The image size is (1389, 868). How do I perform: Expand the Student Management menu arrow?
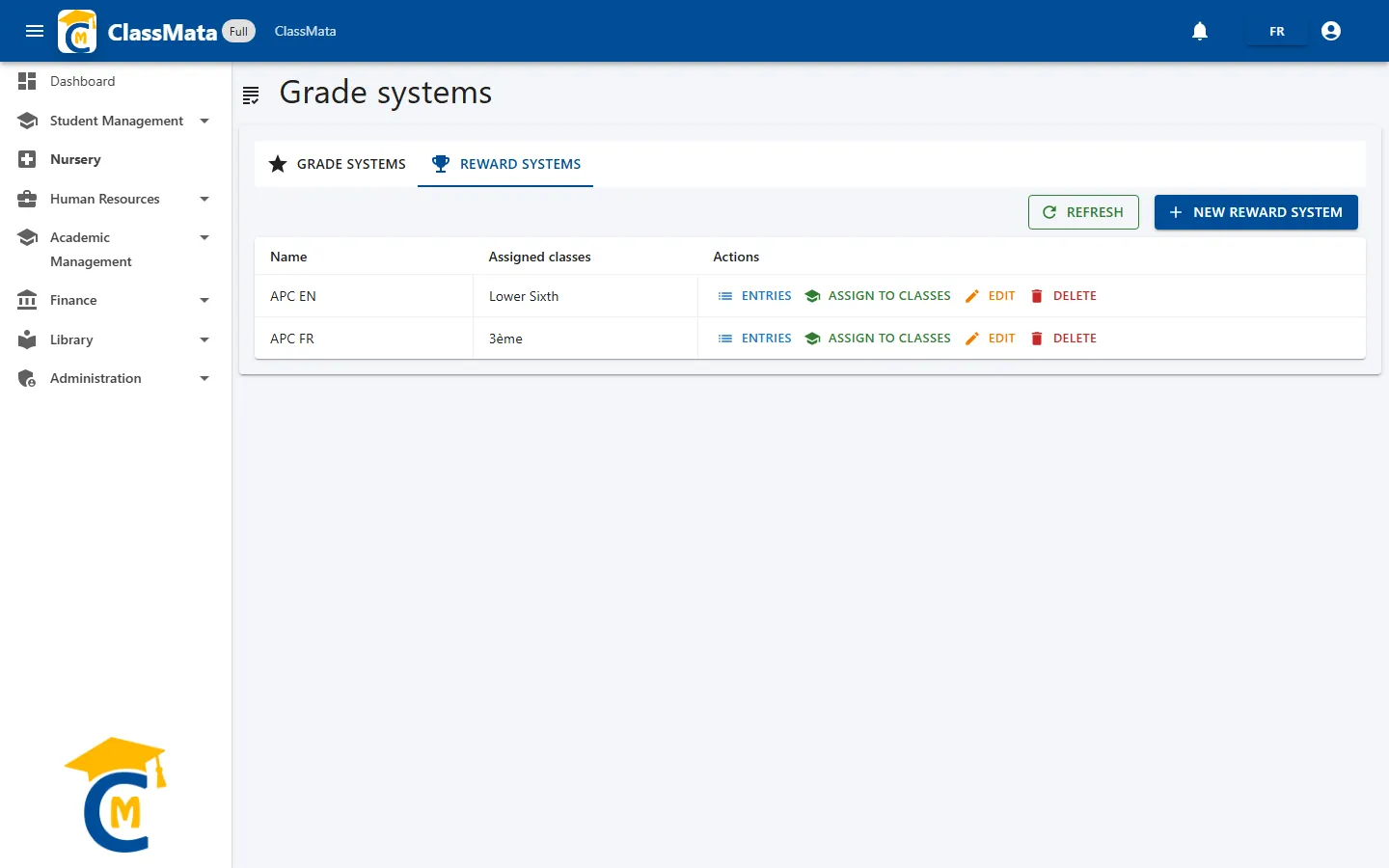pos(204,121)
